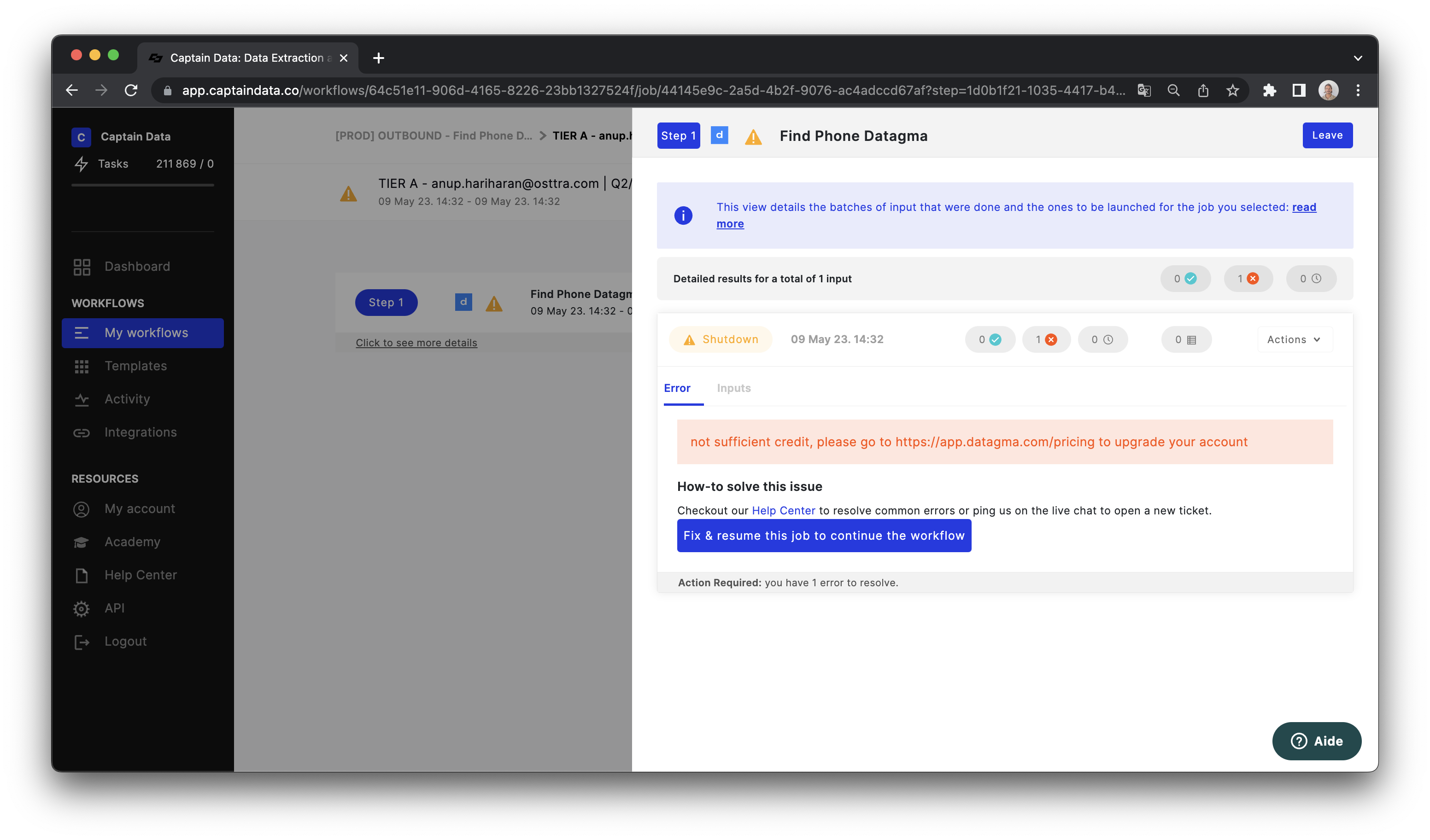The image size is (1430, 840).
Task: Reload the page
Action: click(x=131, y=91)
